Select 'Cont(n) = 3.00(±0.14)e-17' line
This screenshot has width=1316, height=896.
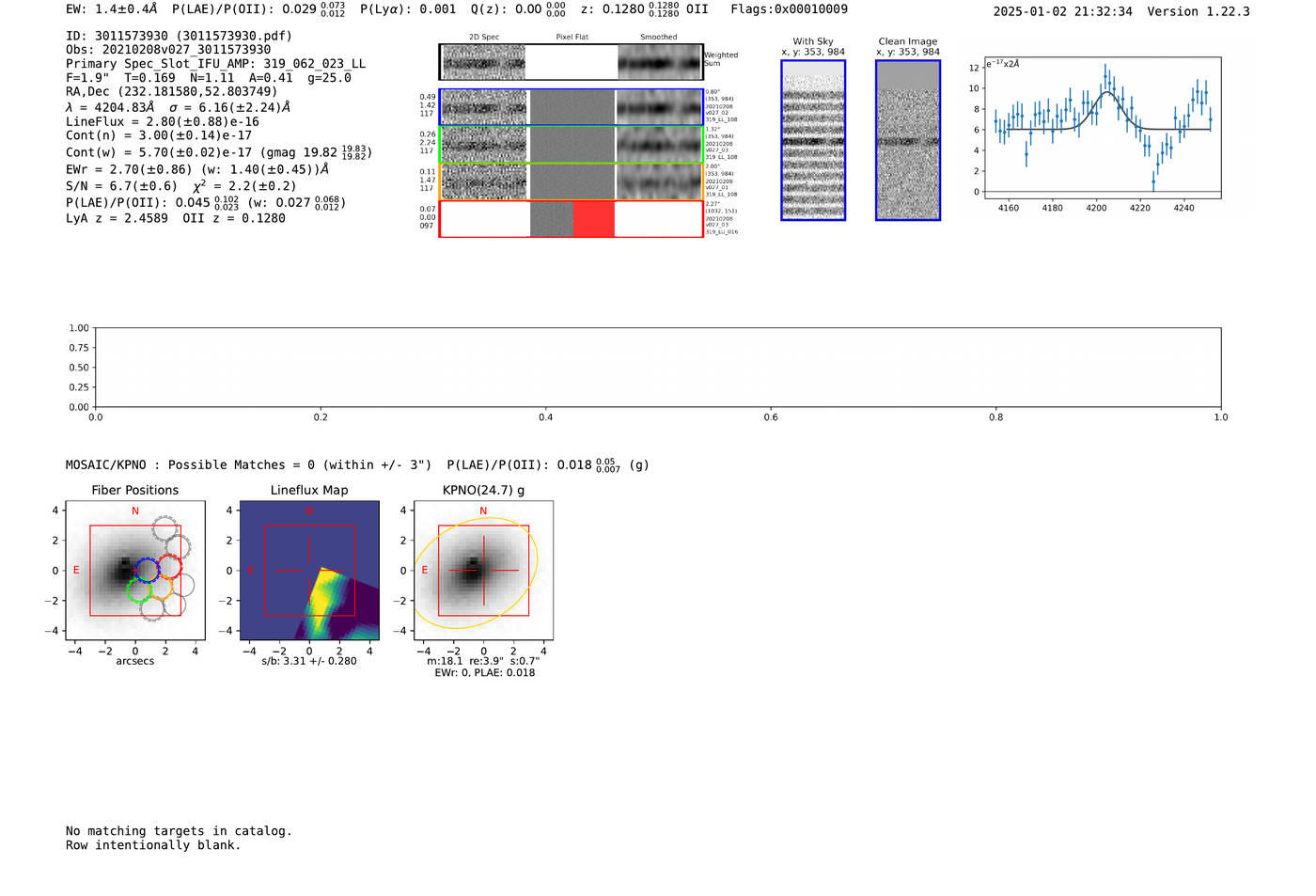coord(159,135)
